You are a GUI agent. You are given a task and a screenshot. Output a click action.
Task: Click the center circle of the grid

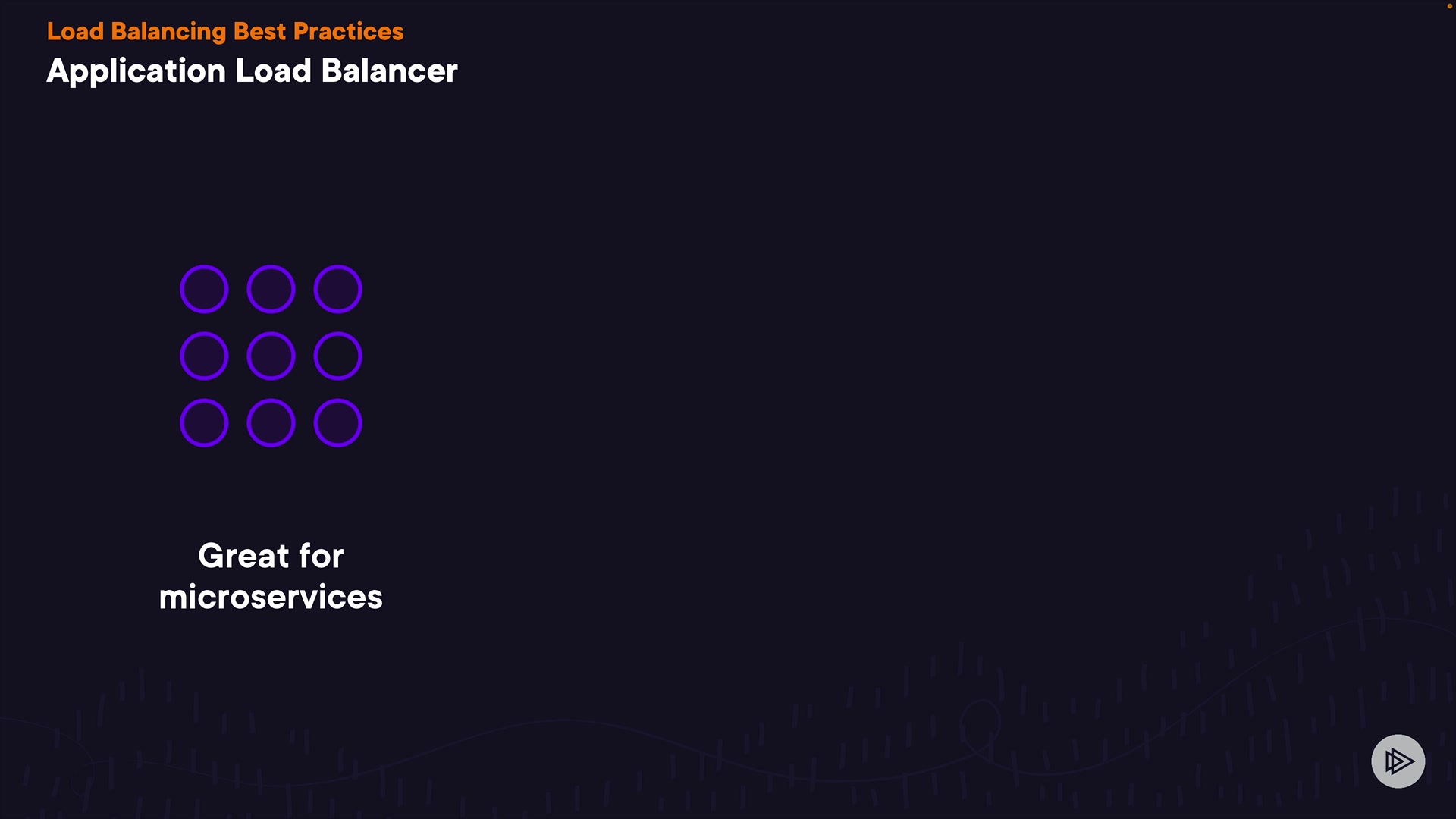click(x=271, y=356)
